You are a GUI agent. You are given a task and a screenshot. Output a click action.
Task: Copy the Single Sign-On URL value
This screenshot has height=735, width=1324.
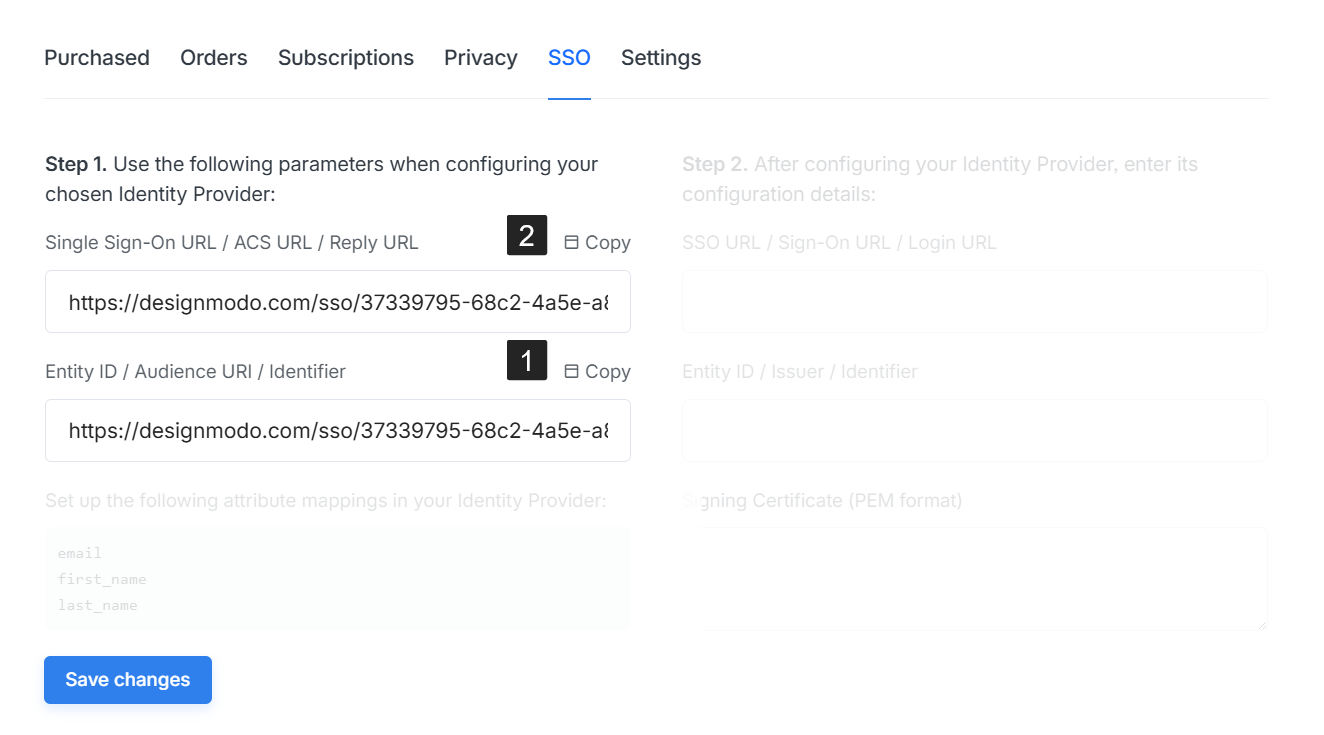[x=598, y=242]
